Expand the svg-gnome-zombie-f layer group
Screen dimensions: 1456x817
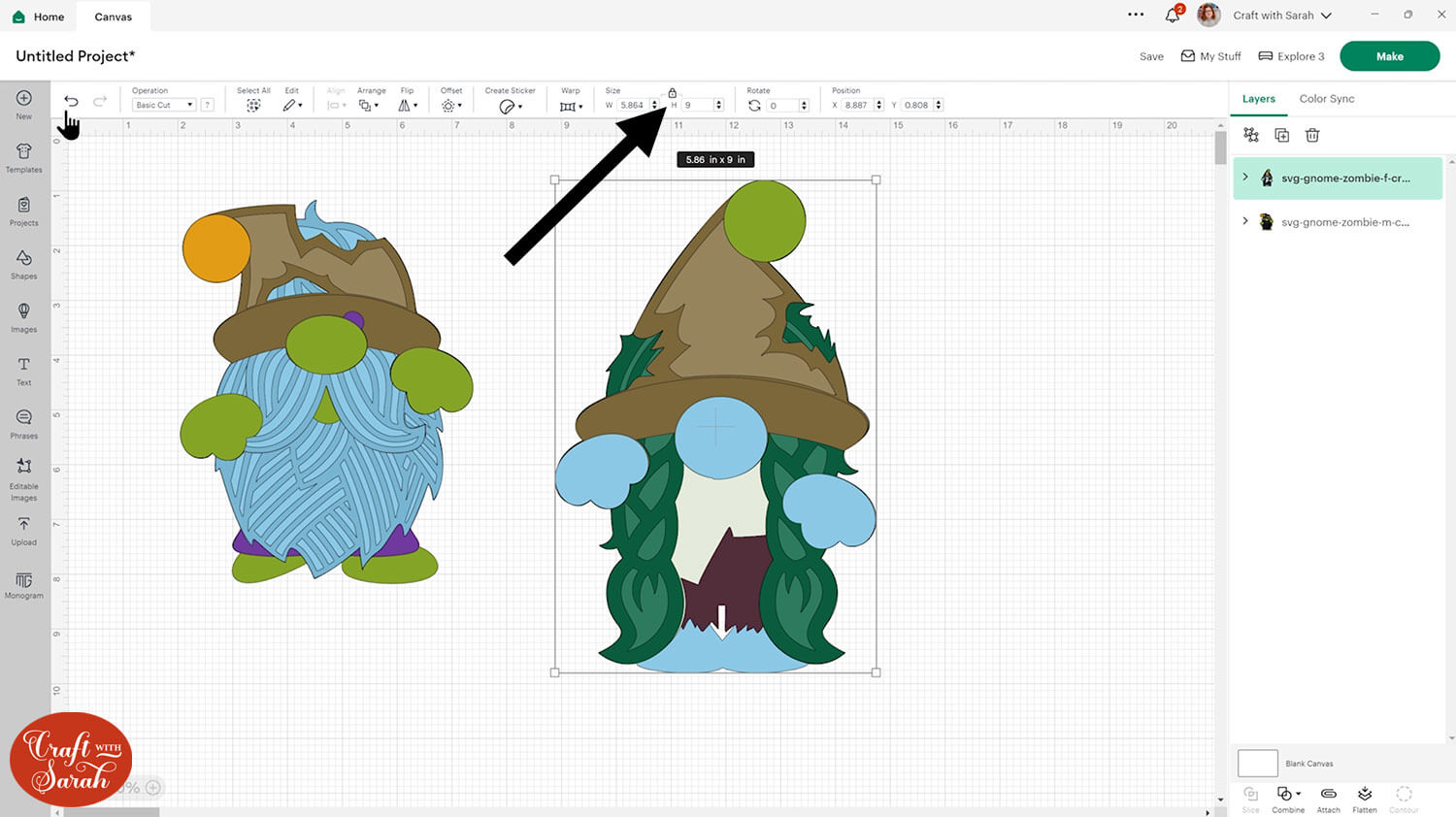point(1245,178)
